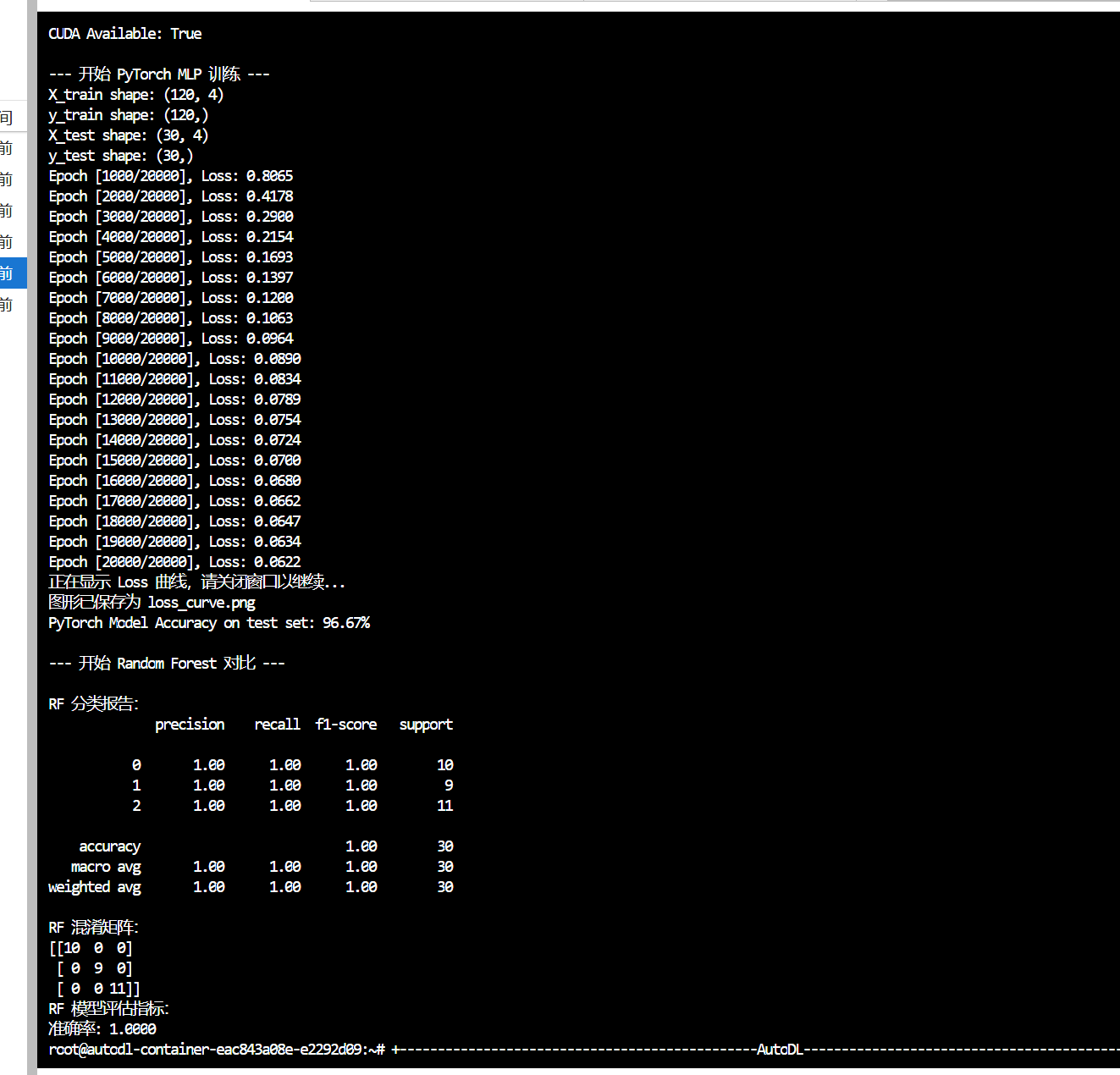
Task: Click the PyTorch Model Accuracy 96.67% line
Action: pyautogui.click(x=209, y=623)
